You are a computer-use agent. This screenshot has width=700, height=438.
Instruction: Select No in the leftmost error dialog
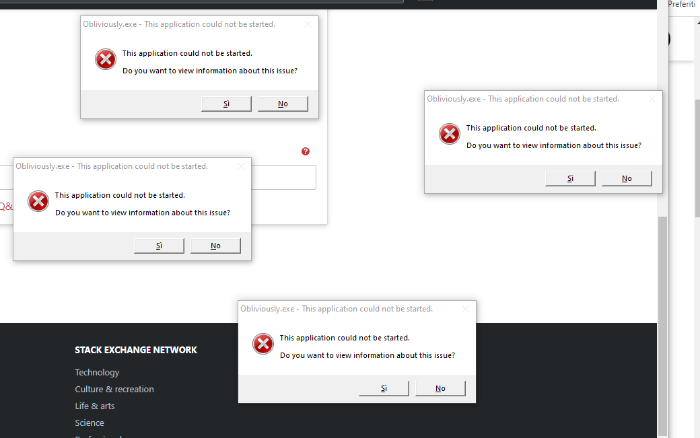click(x=216, y=246)
